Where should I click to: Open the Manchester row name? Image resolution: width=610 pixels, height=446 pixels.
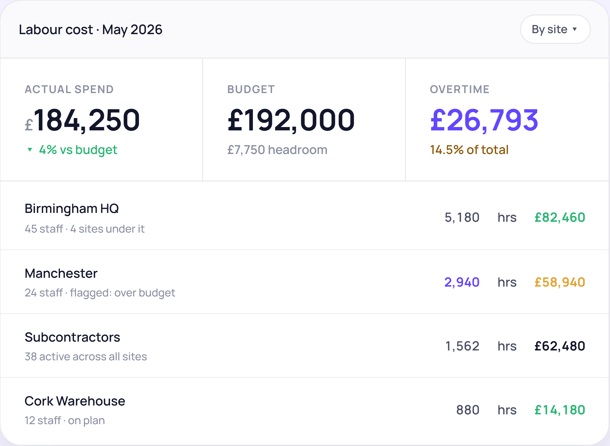click(61, 273)
